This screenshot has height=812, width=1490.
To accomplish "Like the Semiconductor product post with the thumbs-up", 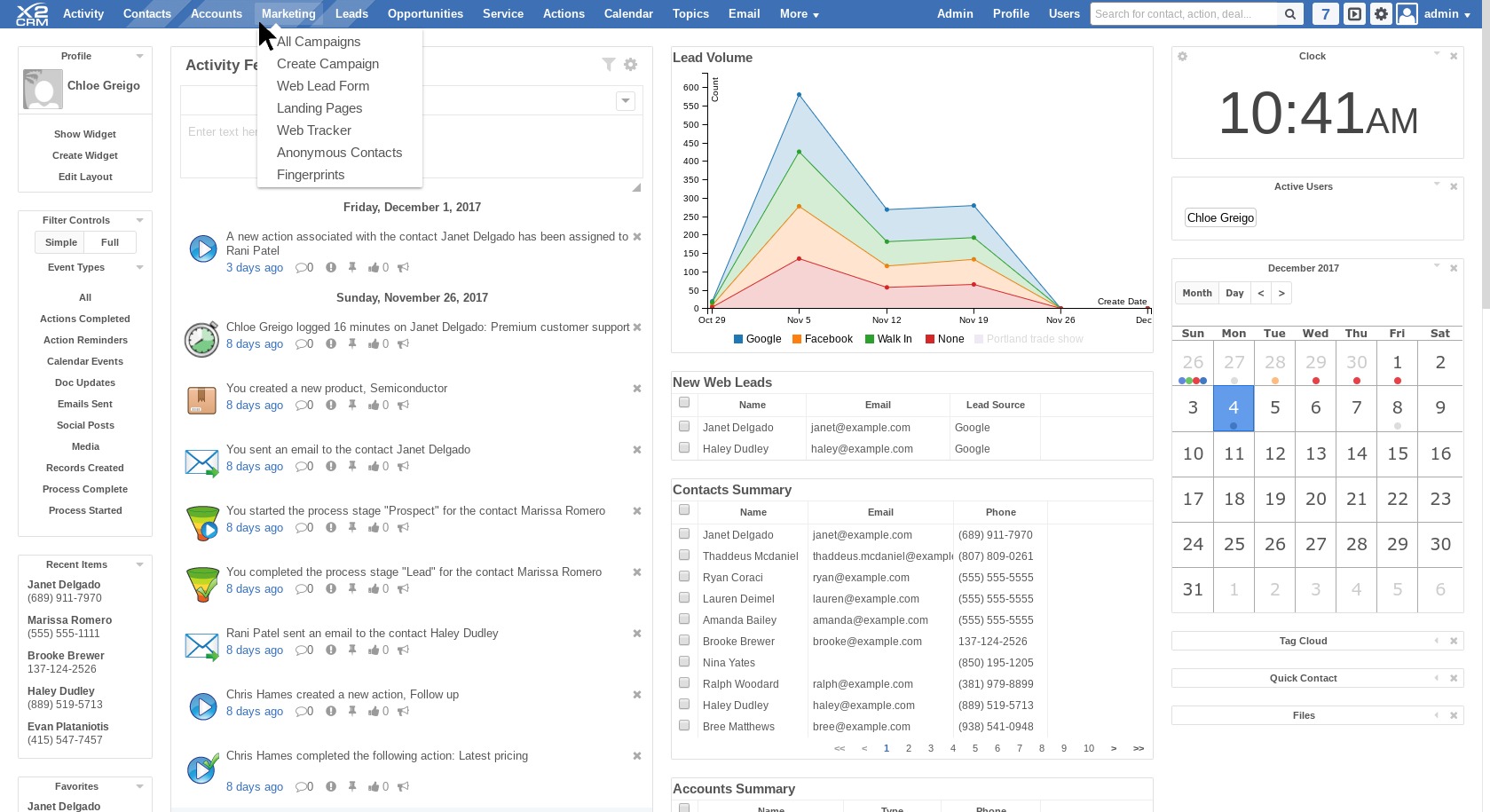I will pyautogui.click(x=373, y=405).
